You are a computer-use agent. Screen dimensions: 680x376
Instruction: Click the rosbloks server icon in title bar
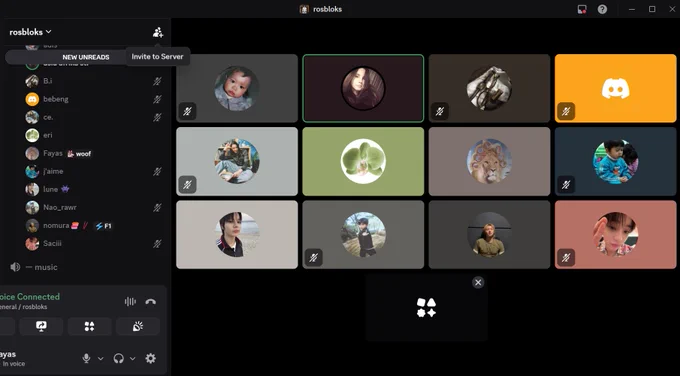coord(304,9)
